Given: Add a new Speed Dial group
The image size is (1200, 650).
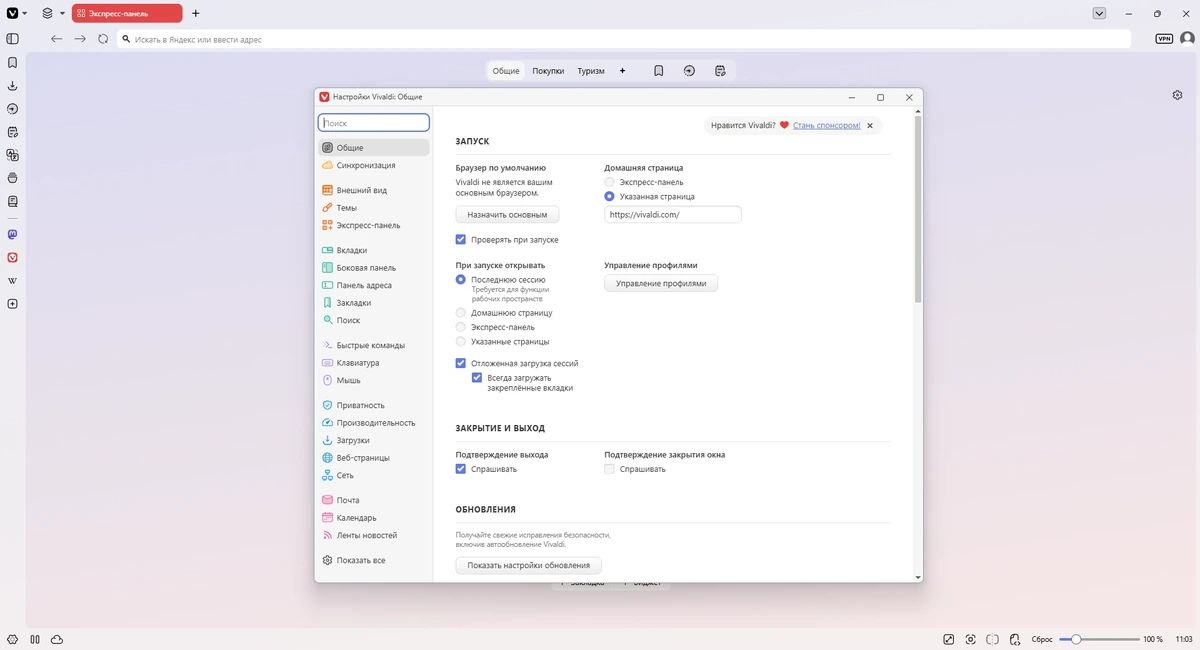Looking at the screenshot, I should (x=622, y=71).
